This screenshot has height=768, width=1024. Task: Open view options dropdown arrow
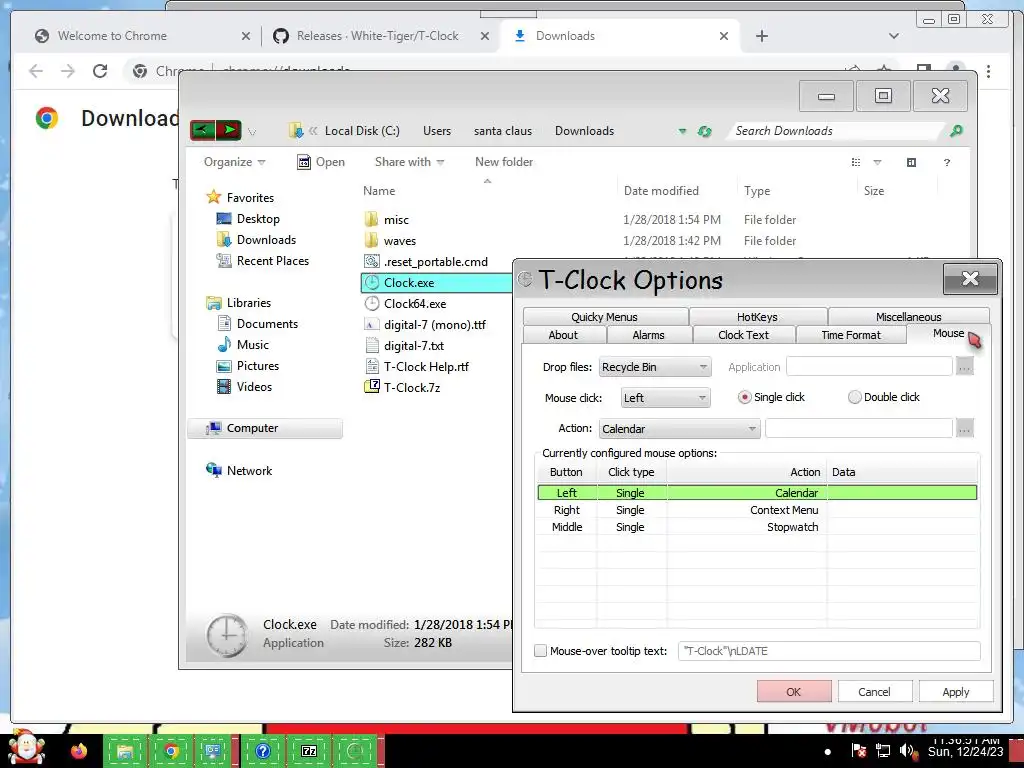click(877, 162)
